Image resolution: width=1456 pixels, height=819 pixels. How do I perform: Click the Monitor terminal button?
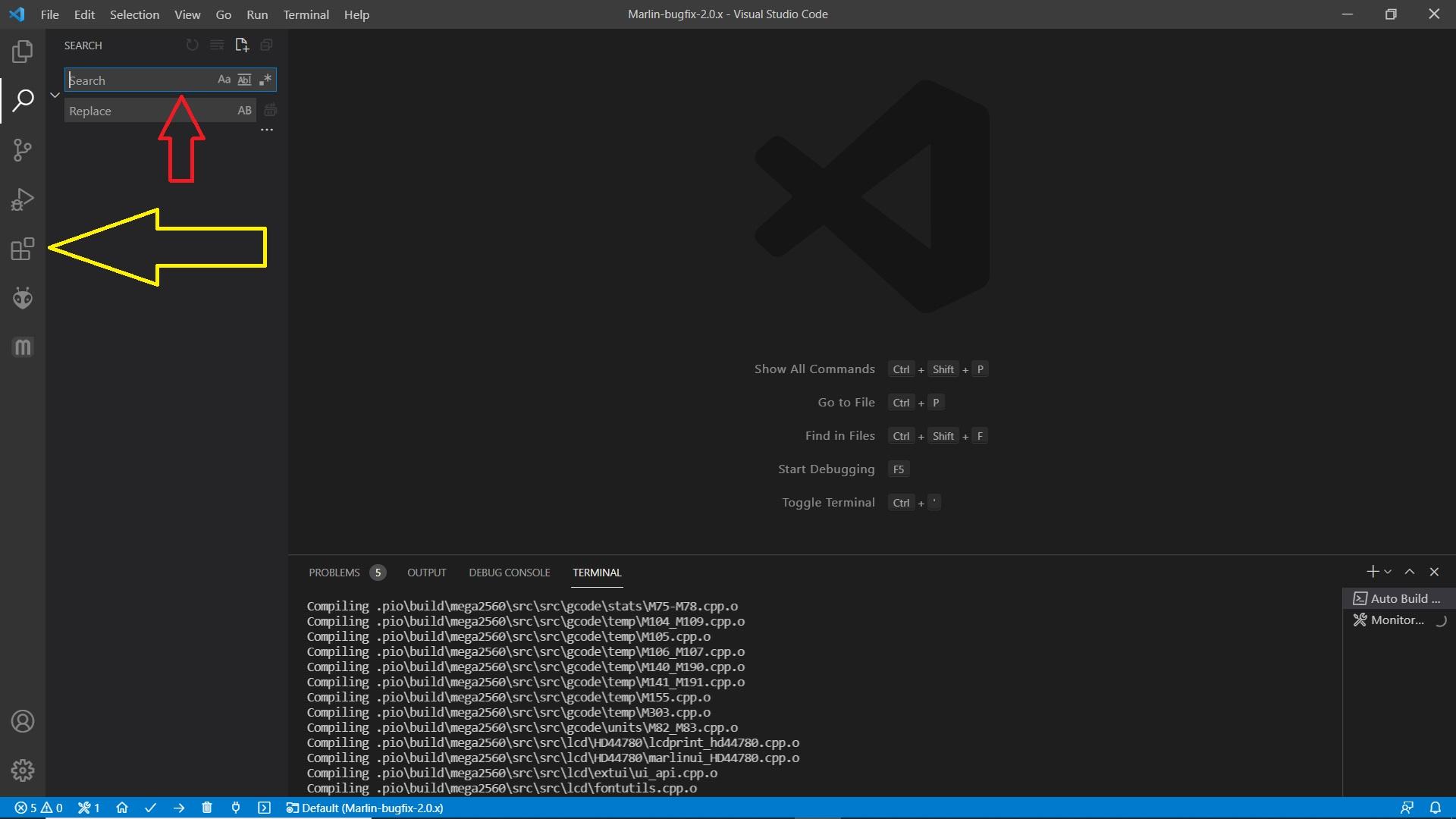[x=1395, y=620]
